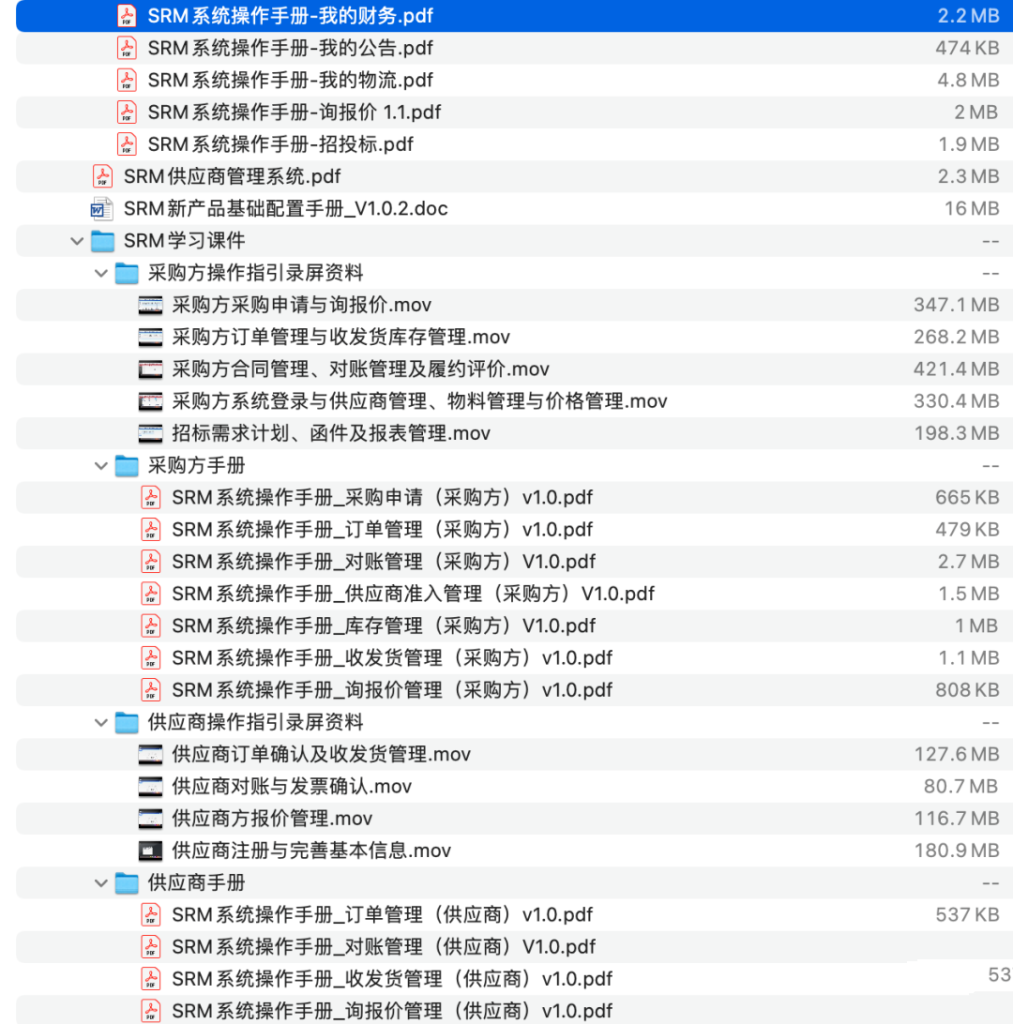Click the movie icon for 采购方采购申请与询报价.mov
The height and width of the screenshot is (1024, 1013).
pos(150,305)
